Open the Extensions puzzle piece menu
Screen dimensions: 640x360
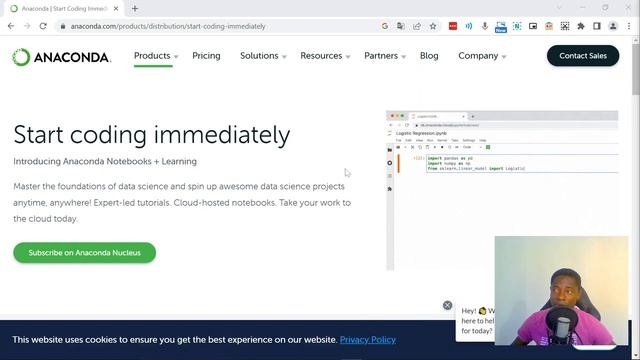tap(580, 26)
